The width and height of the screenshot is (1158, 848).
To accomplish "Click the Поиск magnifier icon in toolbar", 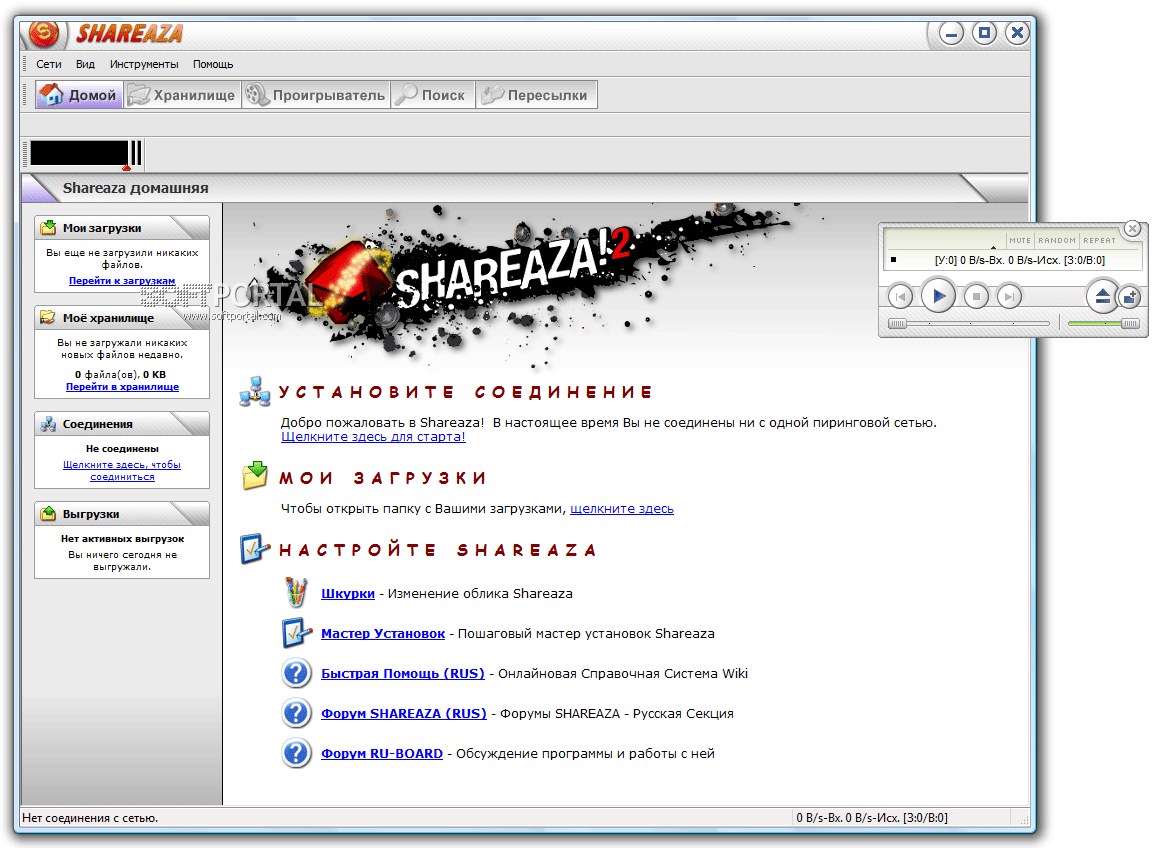I will pyautogui.click(x=406, y=95).
